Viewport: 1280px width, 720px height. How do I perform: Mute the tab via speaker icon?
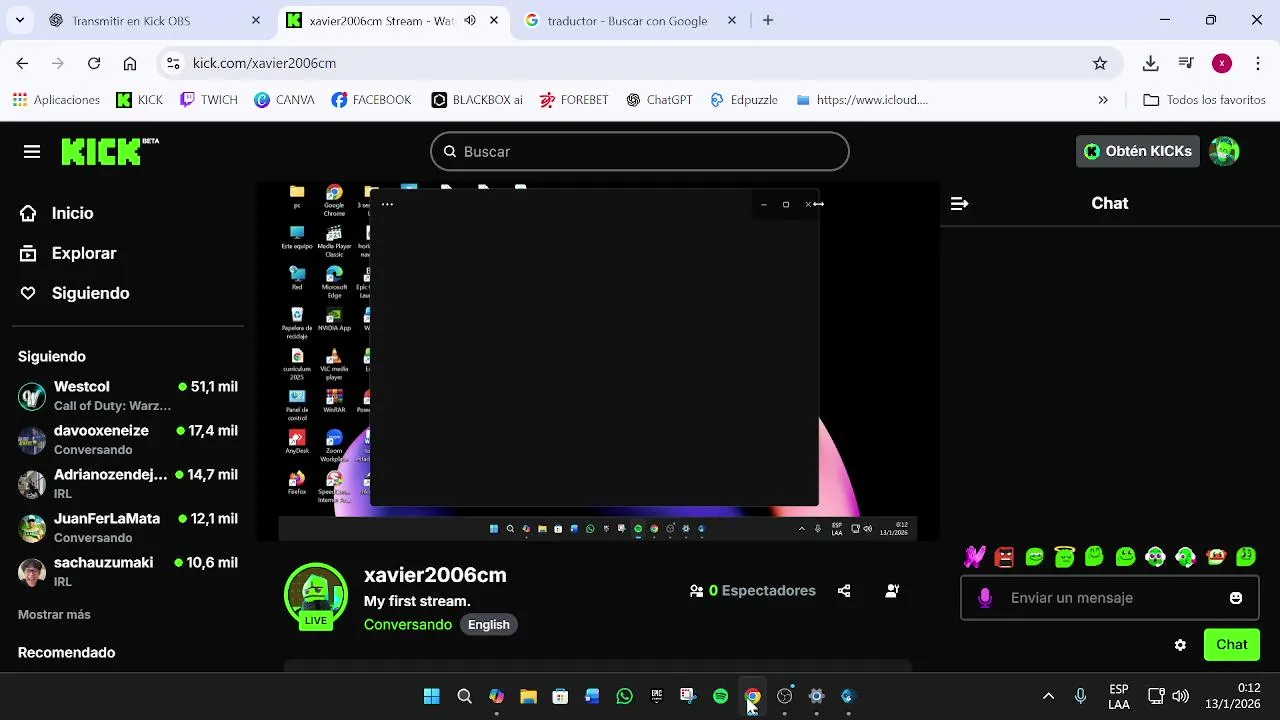pyautogui.click(x=470, y=20)
